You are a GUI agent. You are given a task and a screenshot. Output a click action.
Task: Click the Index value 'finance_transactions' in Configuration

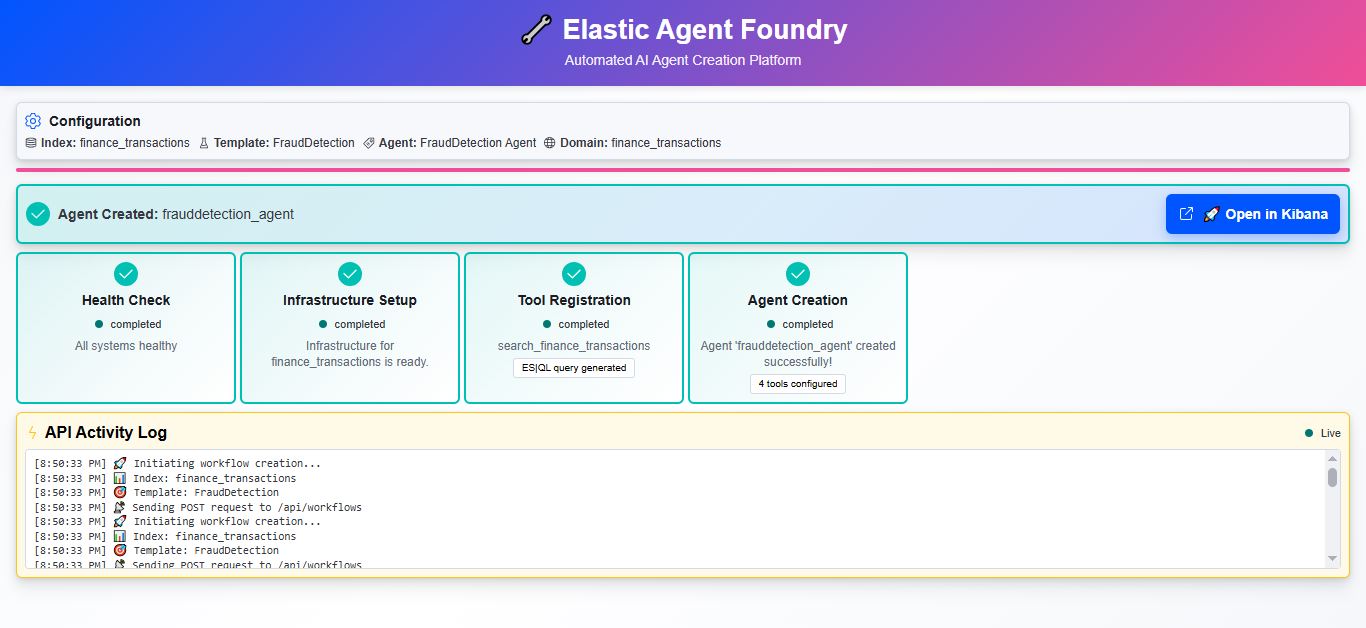[135, 143]
